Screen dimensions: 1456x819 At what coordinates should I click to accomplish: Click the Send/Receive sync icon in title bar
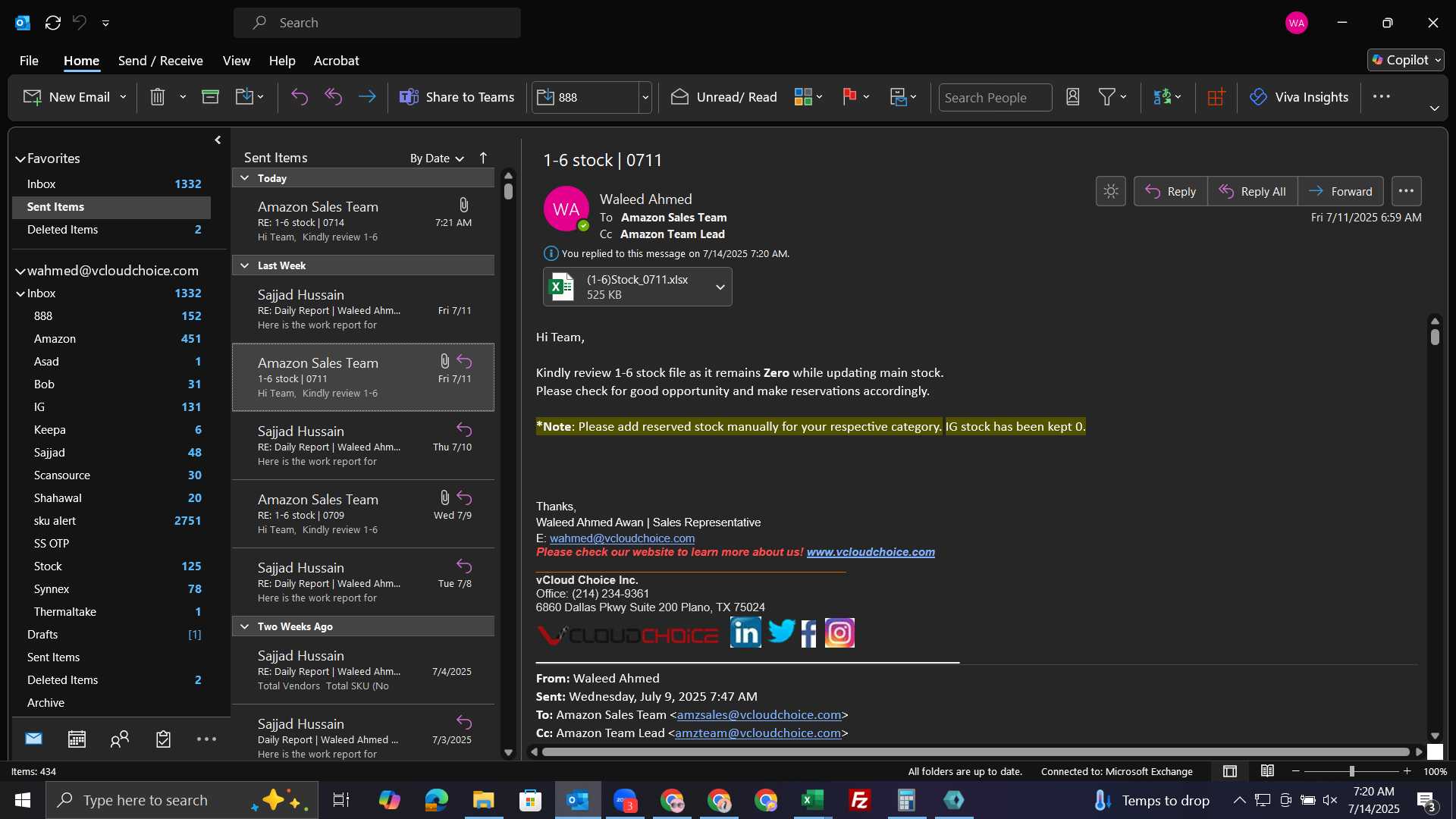pos(53,23)
